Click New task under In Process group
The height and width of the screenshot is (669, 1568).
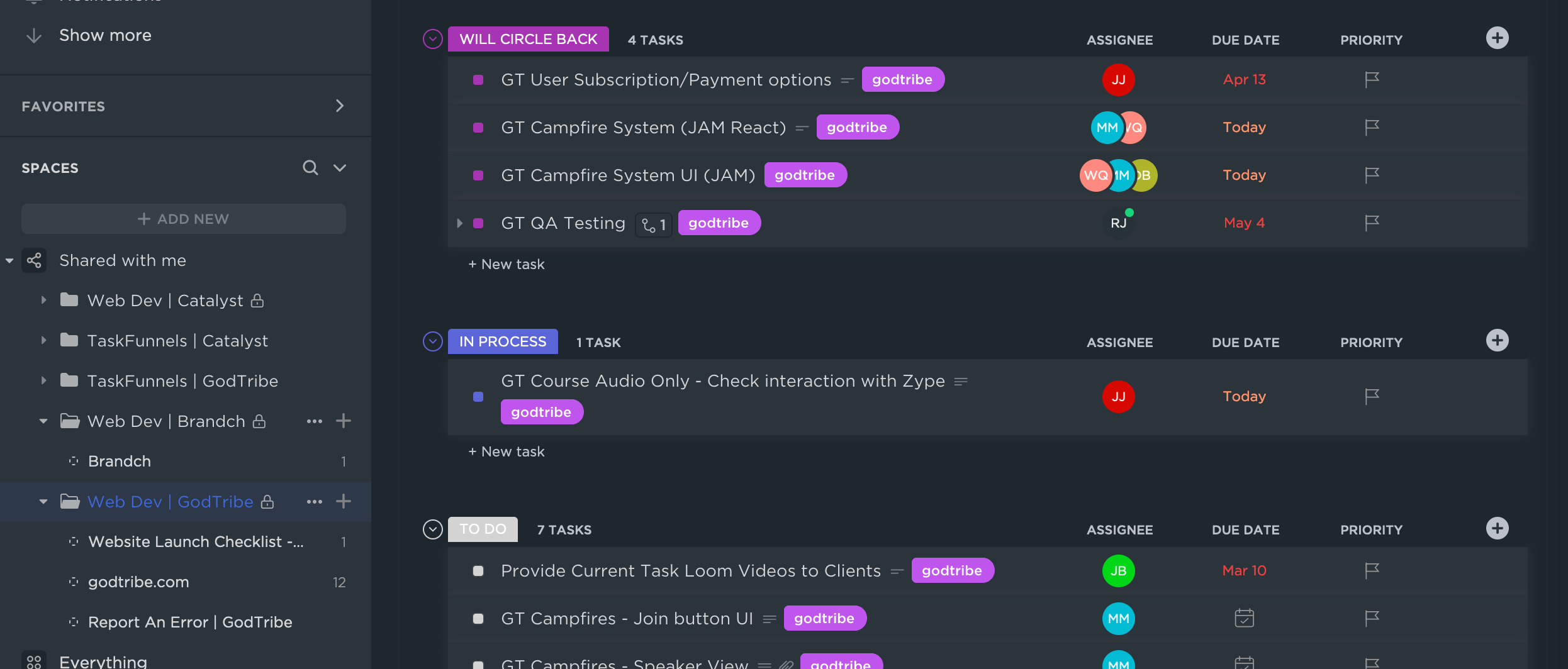point(507,451)
